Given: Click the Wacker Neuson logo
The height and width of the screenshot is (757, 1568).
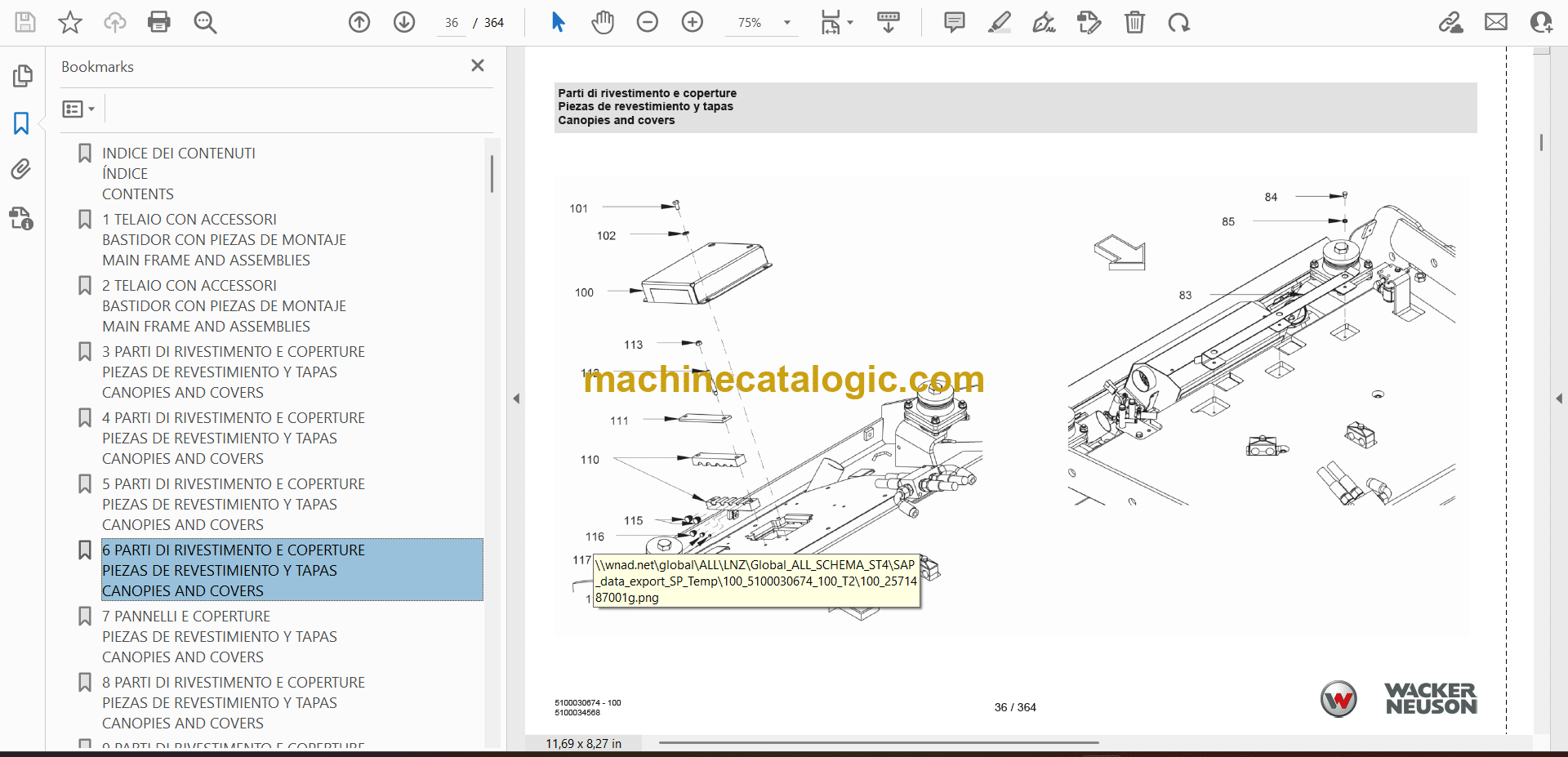Looking at the screenshot, I should [1399, 699].
